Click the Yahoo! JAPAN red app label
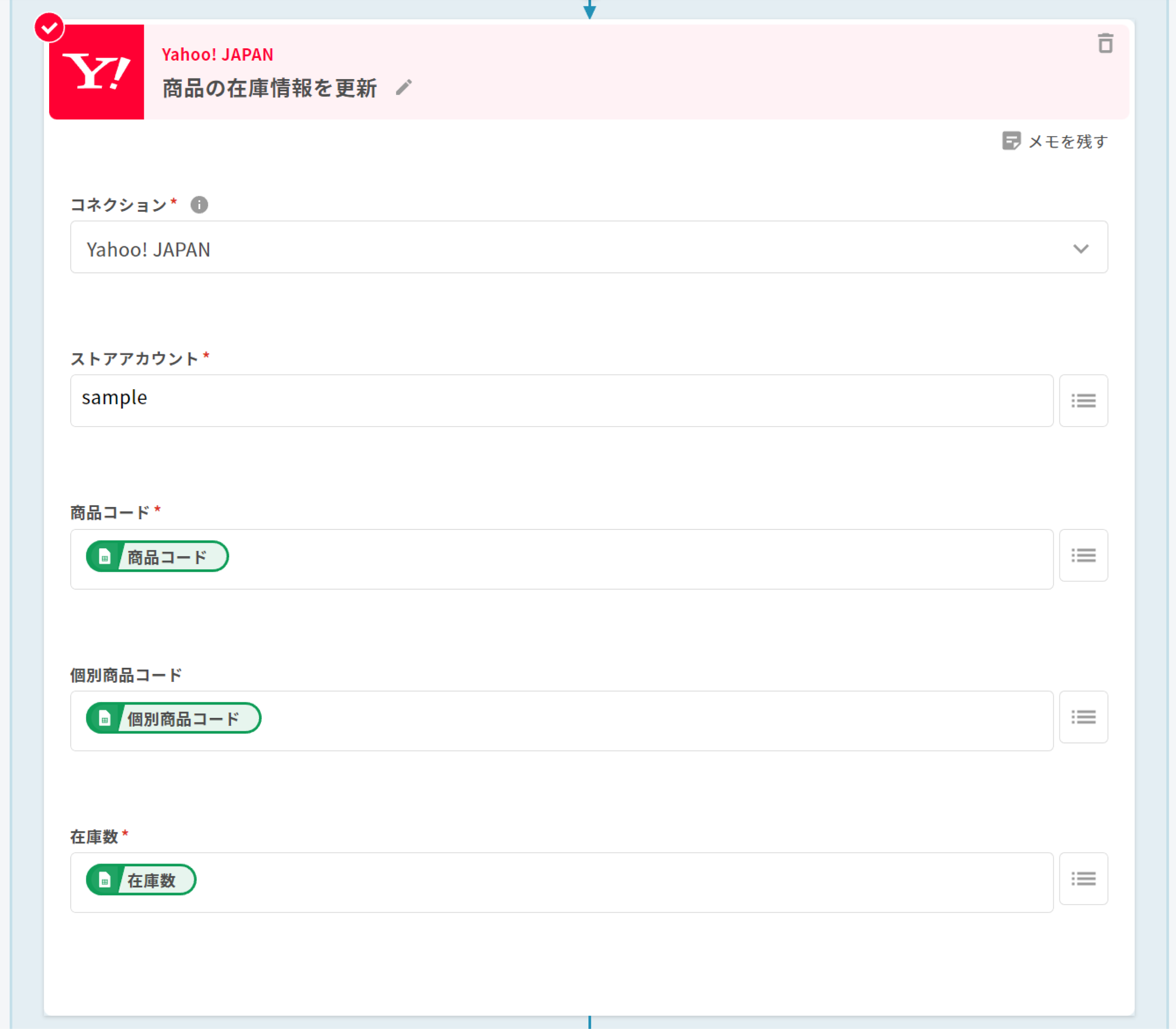 (x=218, y=55)
